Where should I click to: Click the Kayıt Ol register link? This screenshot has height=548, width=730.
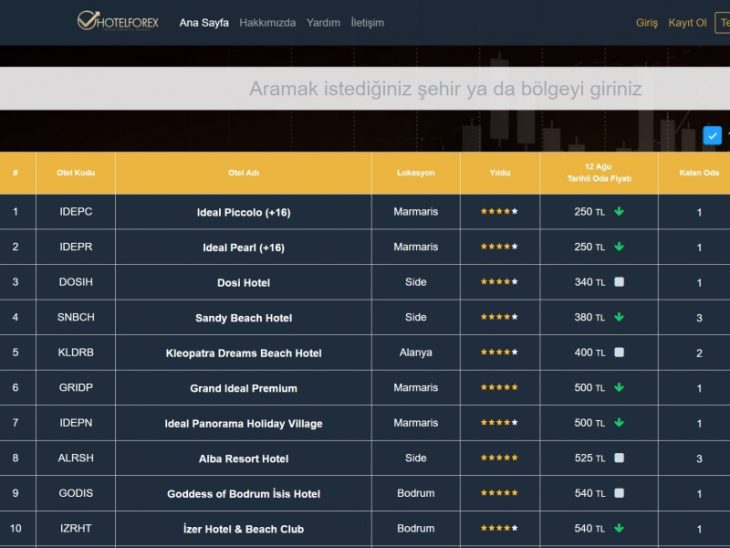[x=687, y=22]
